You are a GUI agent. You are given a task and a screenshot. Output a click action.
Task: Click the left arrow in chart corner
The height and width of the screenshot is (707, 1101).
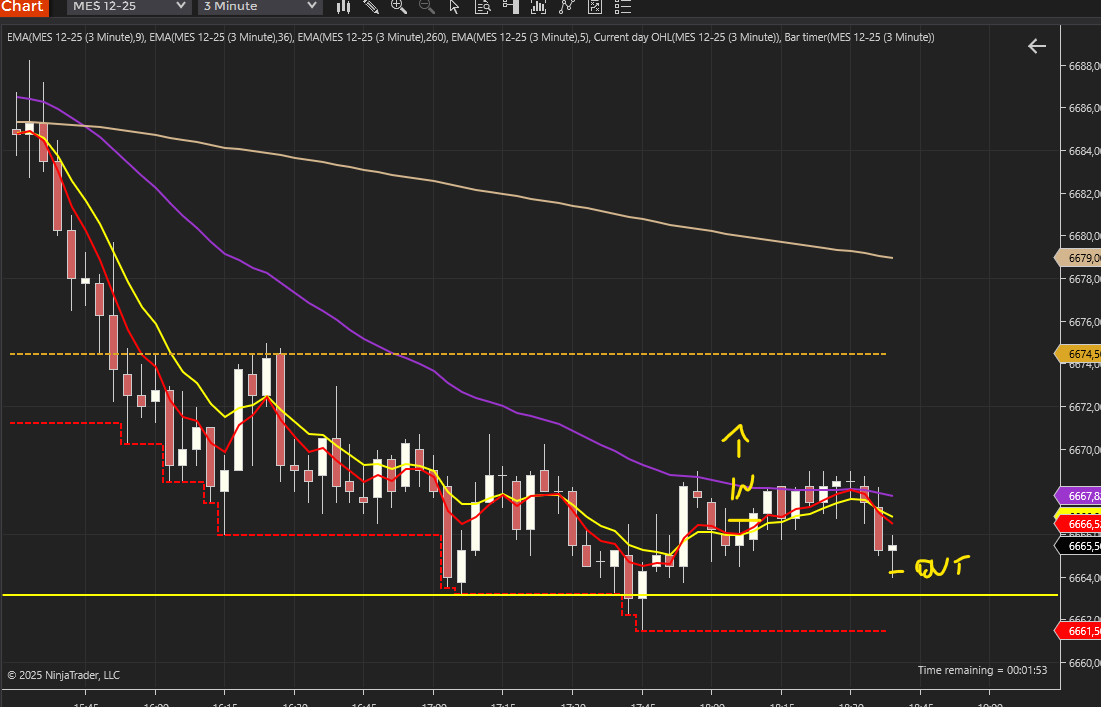[1036, 46]
